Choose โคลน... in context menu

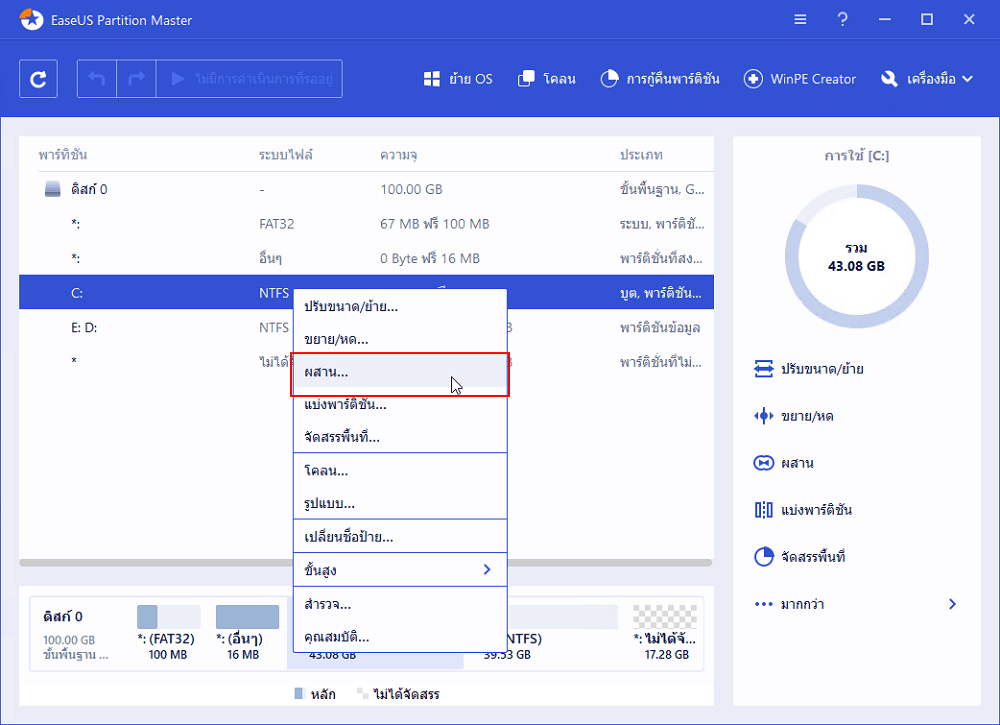[400, 471]
